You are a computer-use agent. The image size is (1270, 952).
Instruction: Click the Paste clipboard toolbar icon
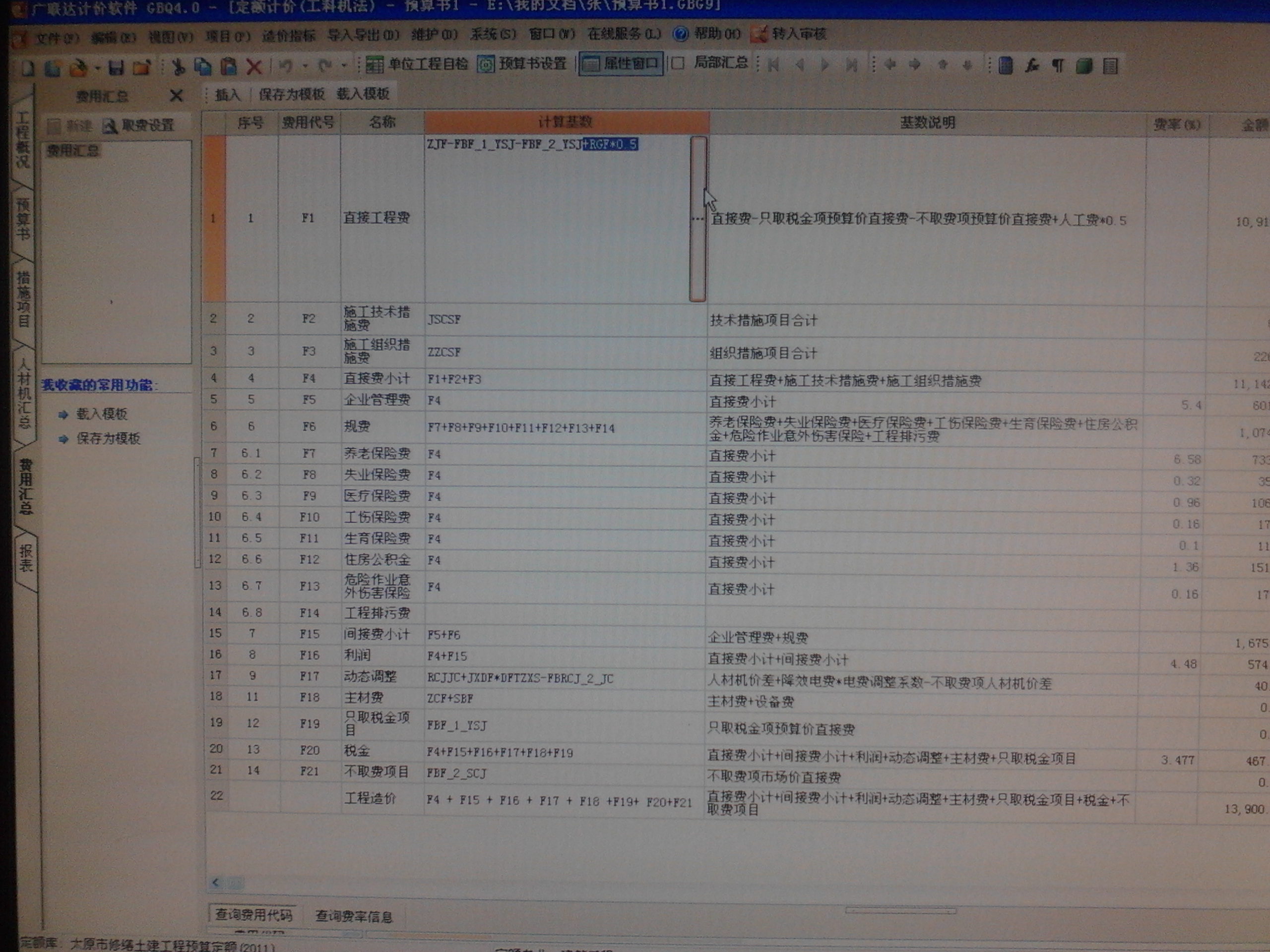coord(229,66)
